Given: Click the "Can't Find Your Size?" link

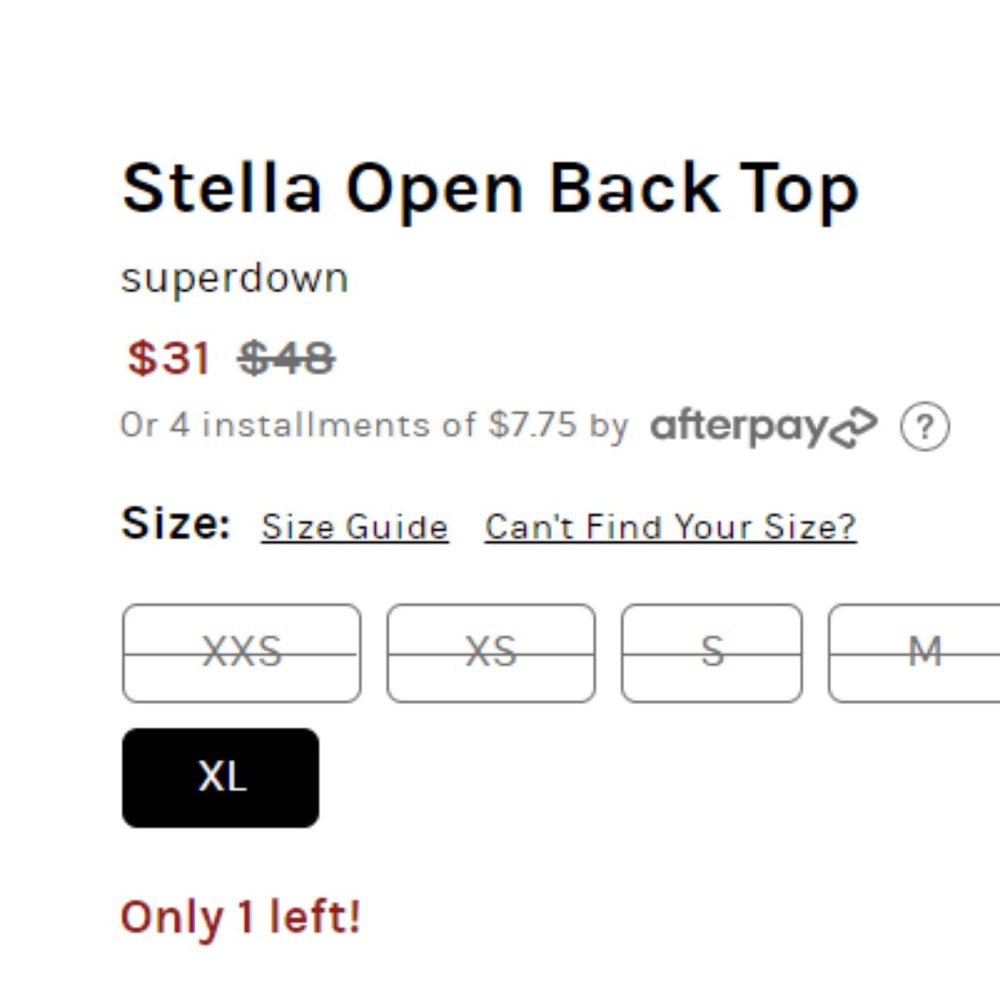Looking at the screenshot, I should 669,527.
